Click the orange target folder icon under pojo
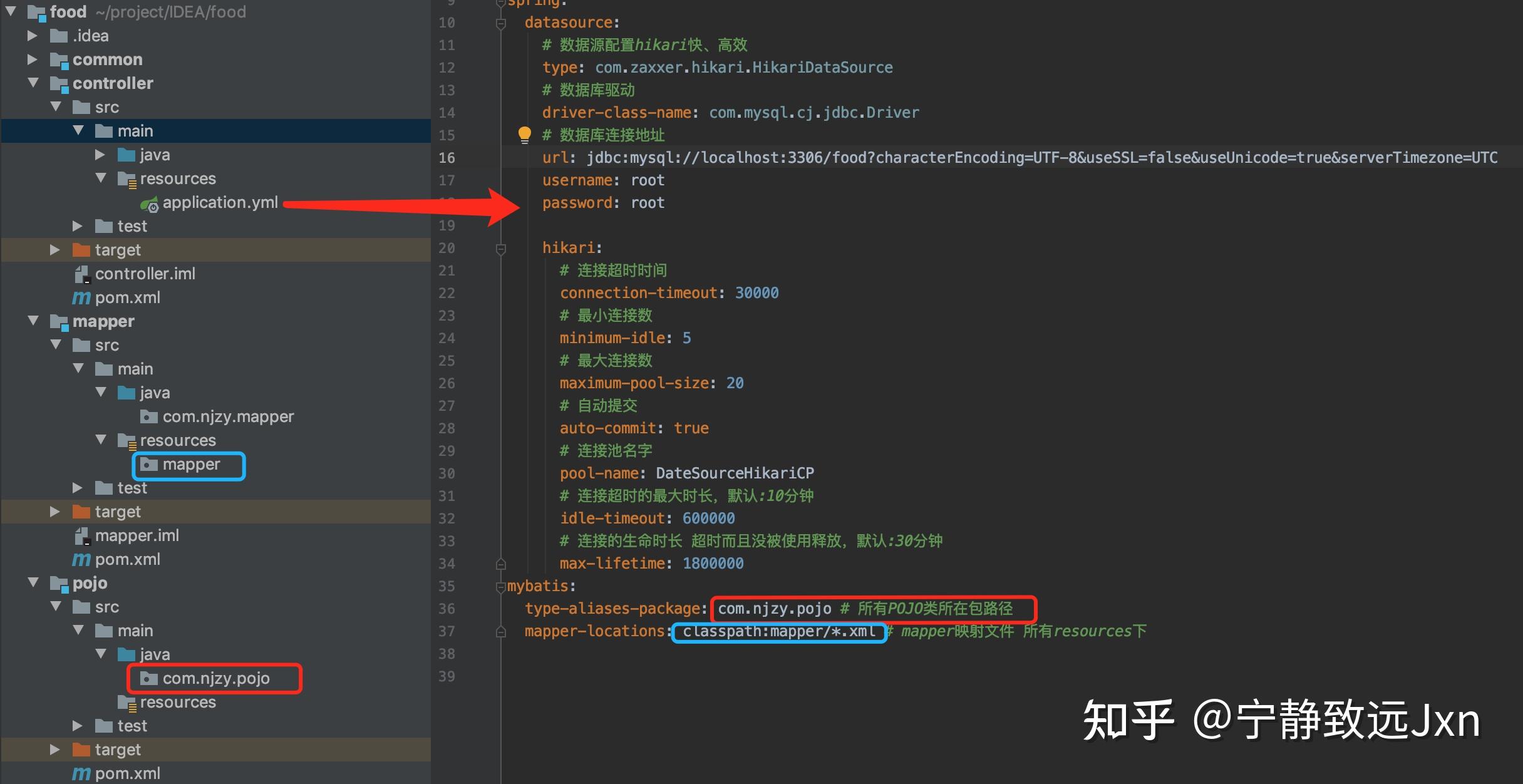Viewport: 1523px width, 784px height. pyautogui.click(x=81, y=750)
